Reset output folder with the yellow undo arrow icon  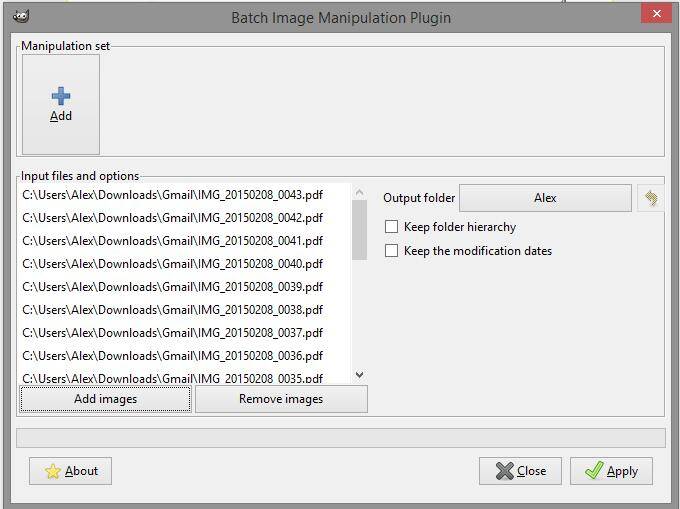click(x=651, y=198)
